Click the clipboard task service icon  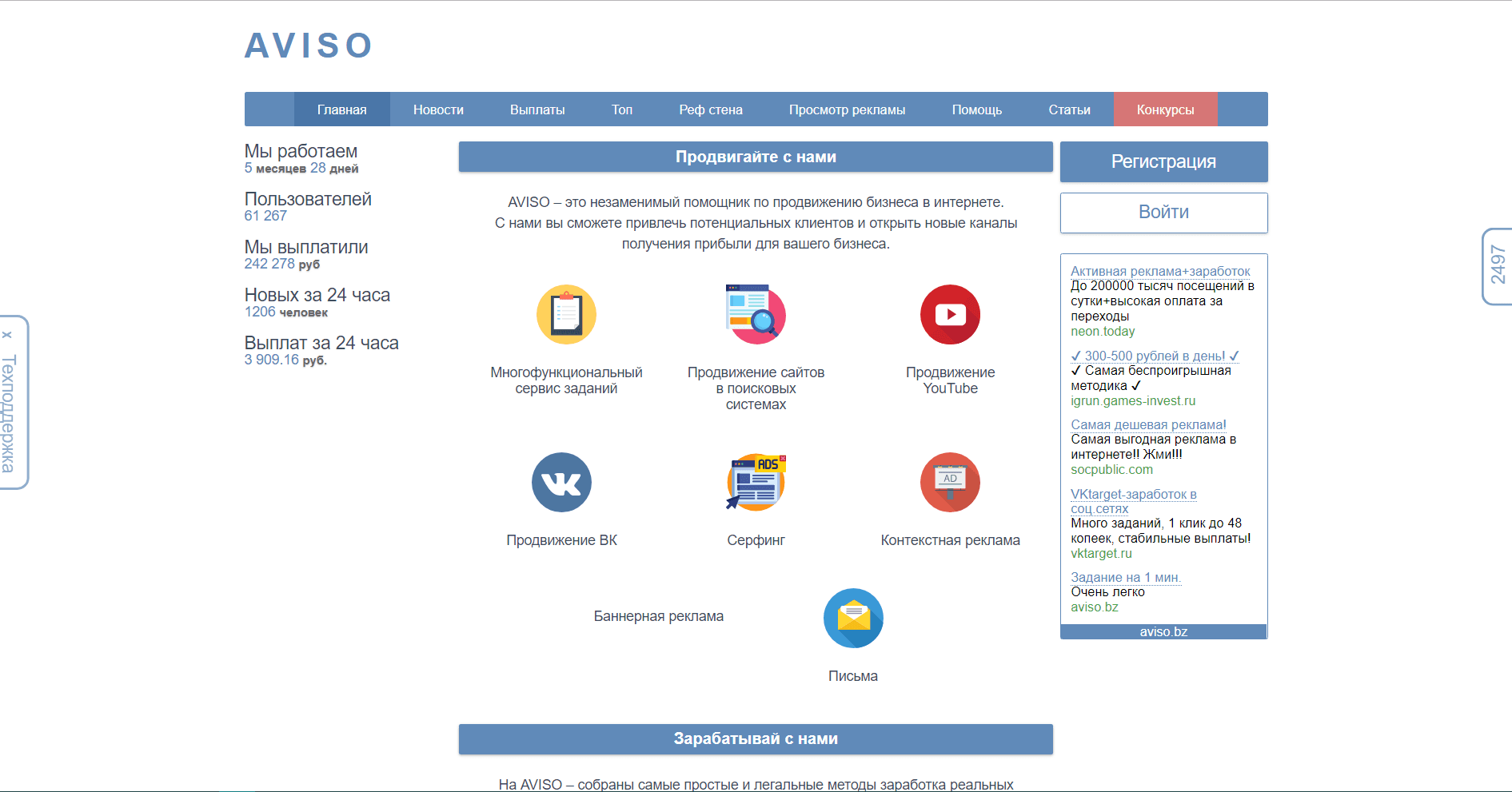(x=566, y=315)
